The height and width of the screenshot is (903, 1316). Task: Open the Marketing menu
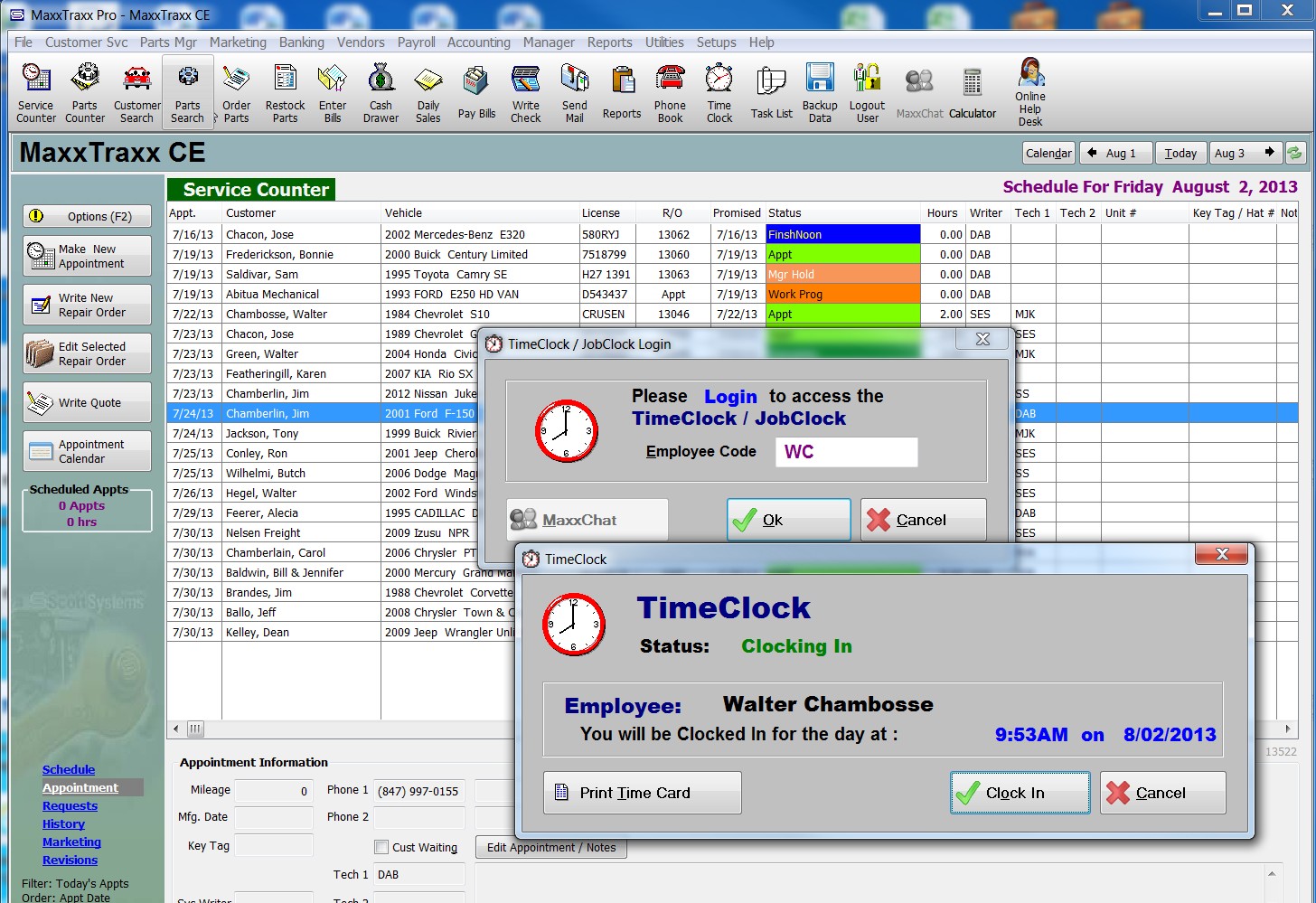(x=238, y=42)
